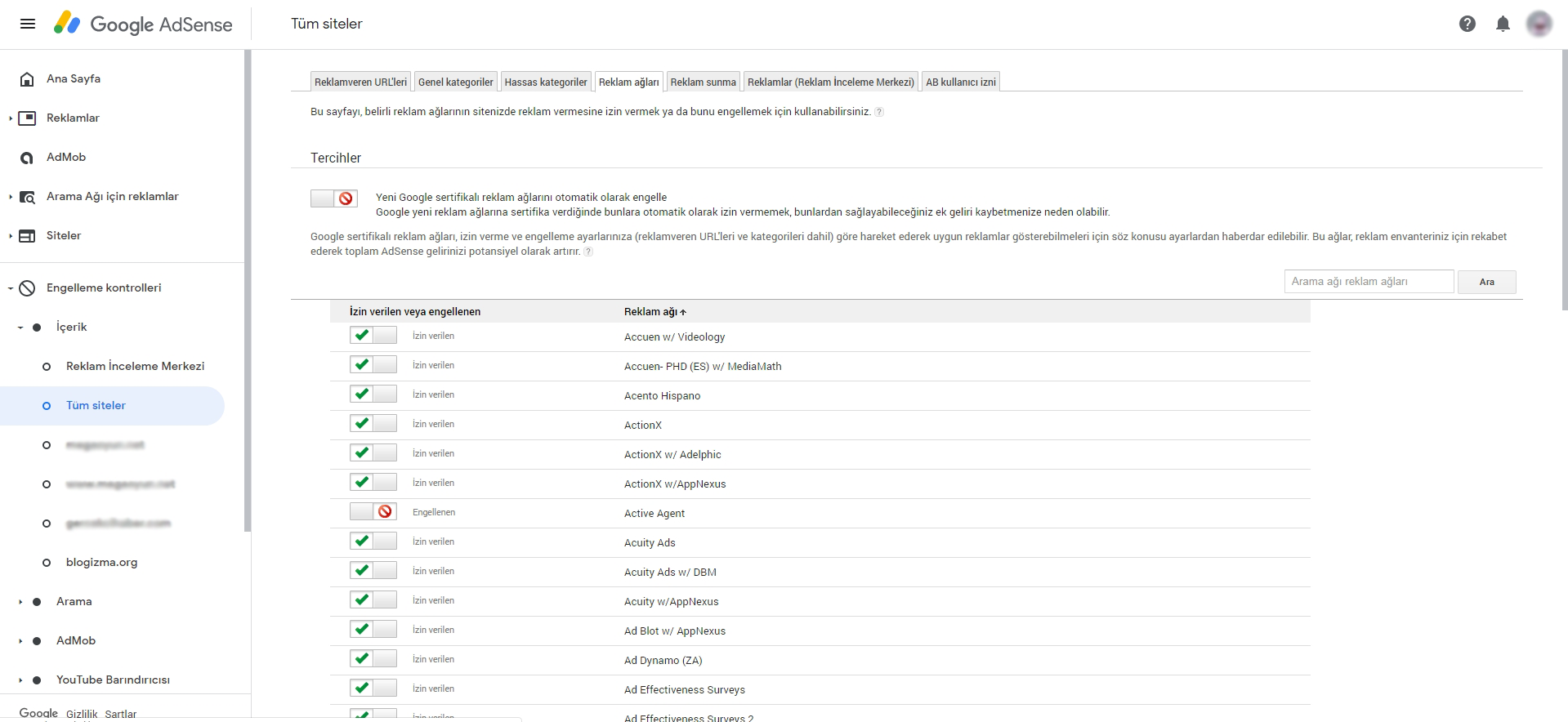The height and width of the screenshot is (722, 1568).
Task: Toggle the ActionX w/AppNexus switch
Action: pos(373,483)
